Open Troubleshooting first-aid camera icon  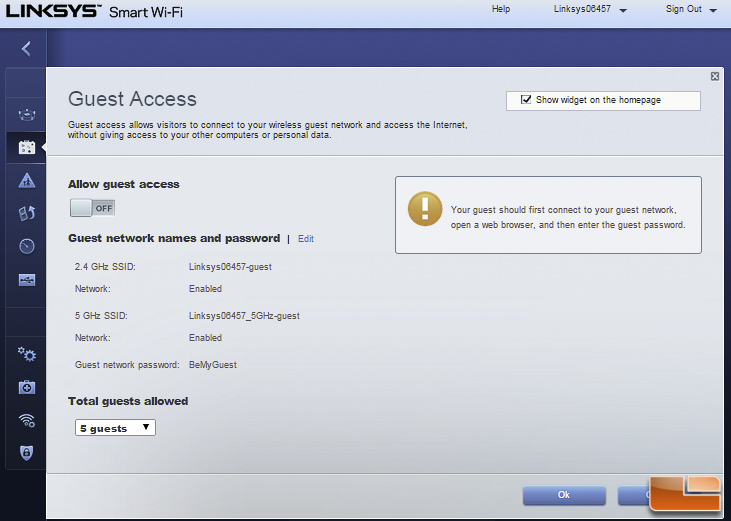pos(27,387)
